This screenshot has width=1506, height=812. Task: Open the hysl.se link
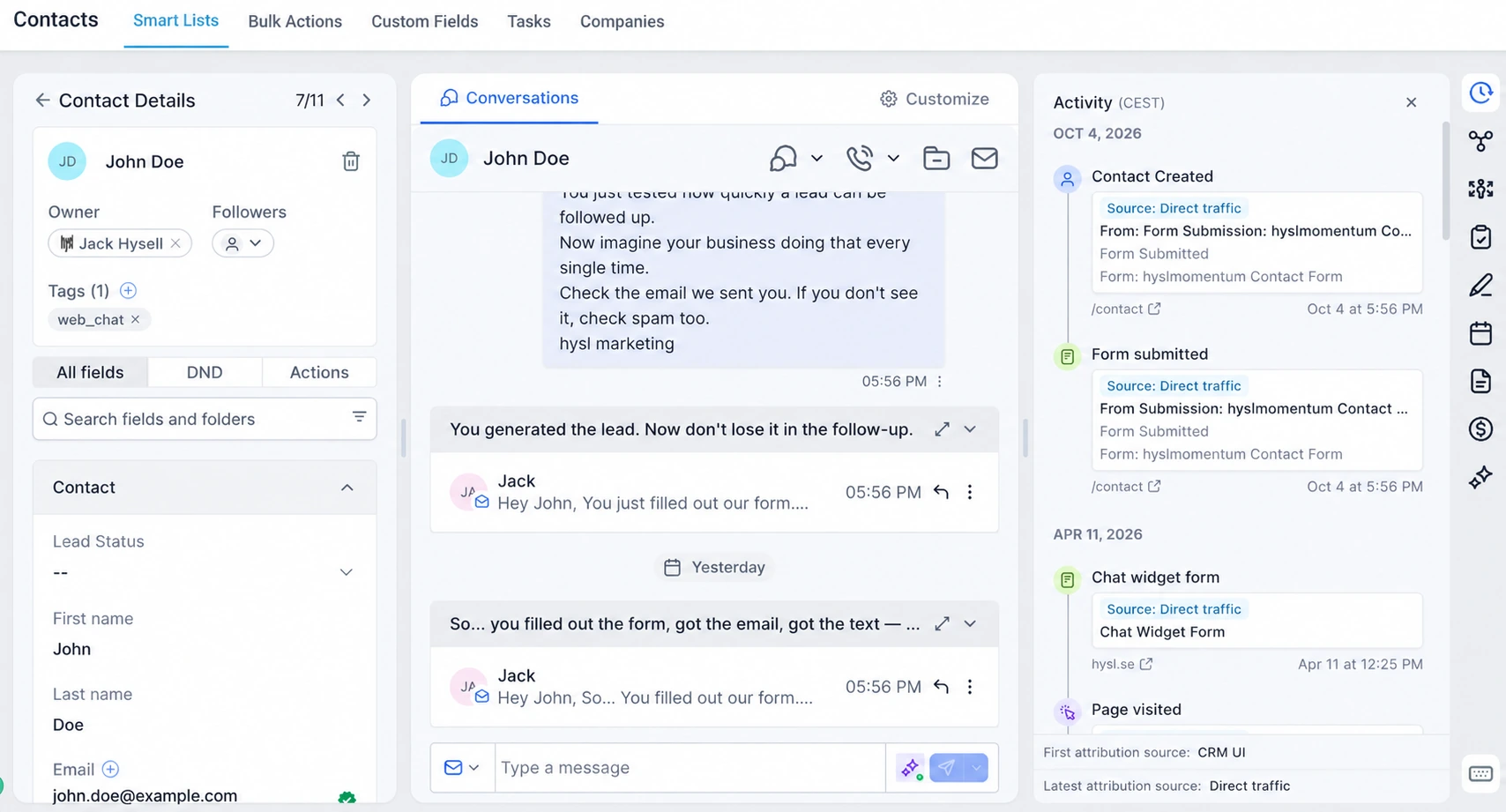click(1122, 665)
